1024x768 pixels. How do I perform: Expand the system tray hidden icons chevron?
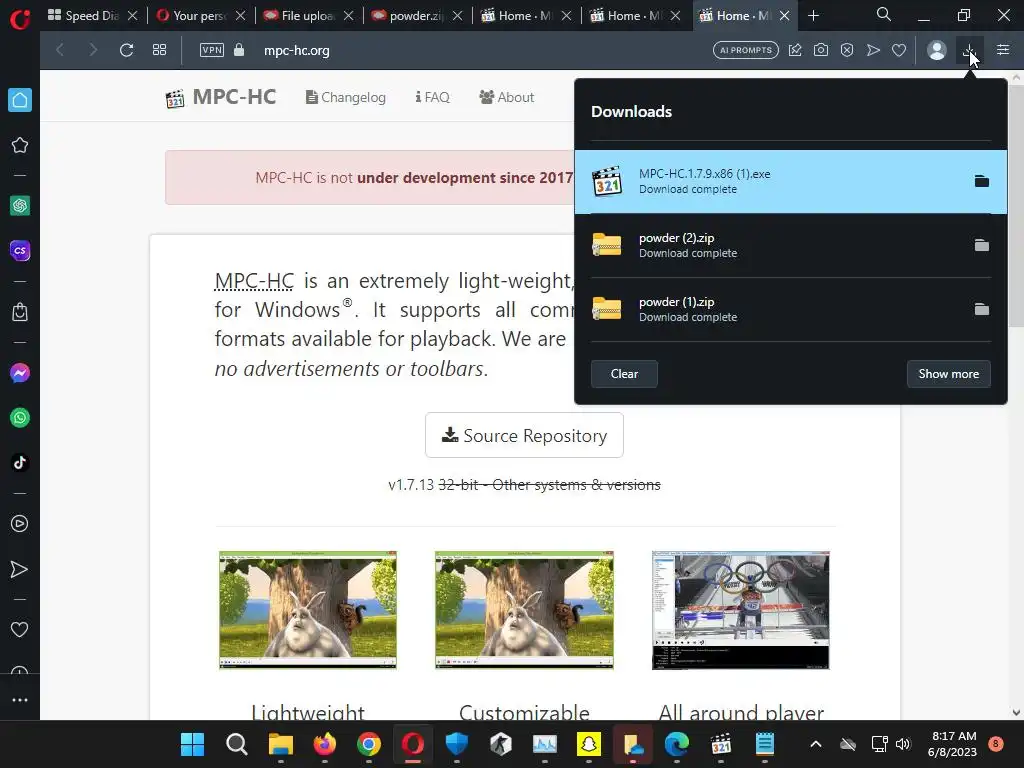coord(816,744)
